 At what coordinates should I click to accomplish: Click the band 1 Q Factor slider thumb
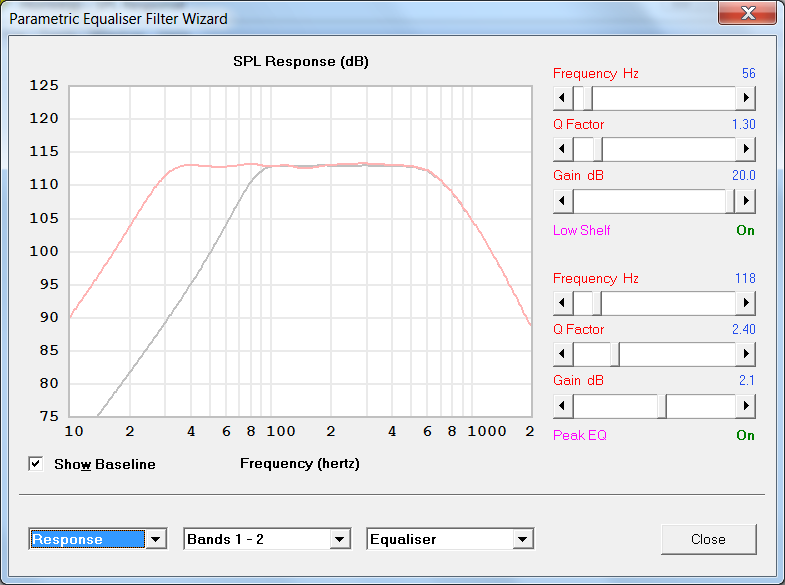point(598,149)
